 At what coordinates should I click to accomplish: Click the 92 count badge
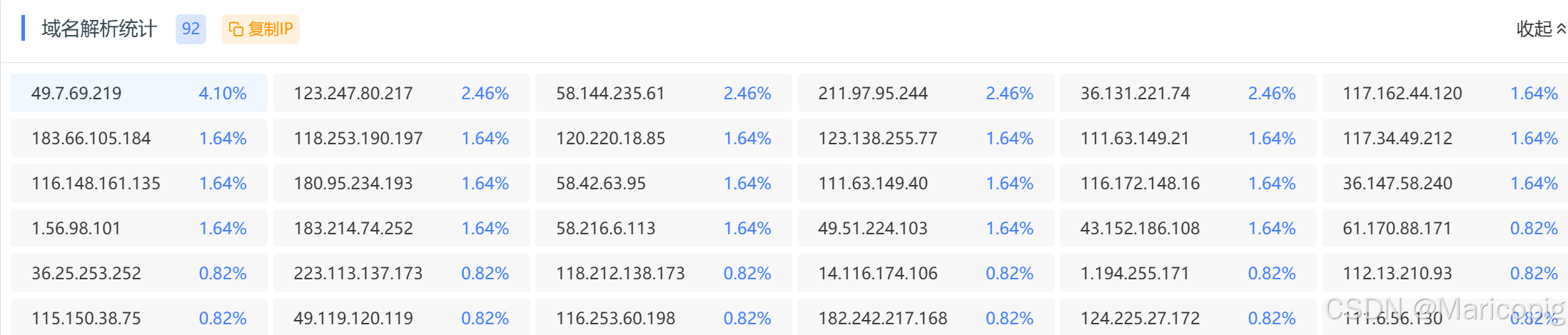pos(191,29)
